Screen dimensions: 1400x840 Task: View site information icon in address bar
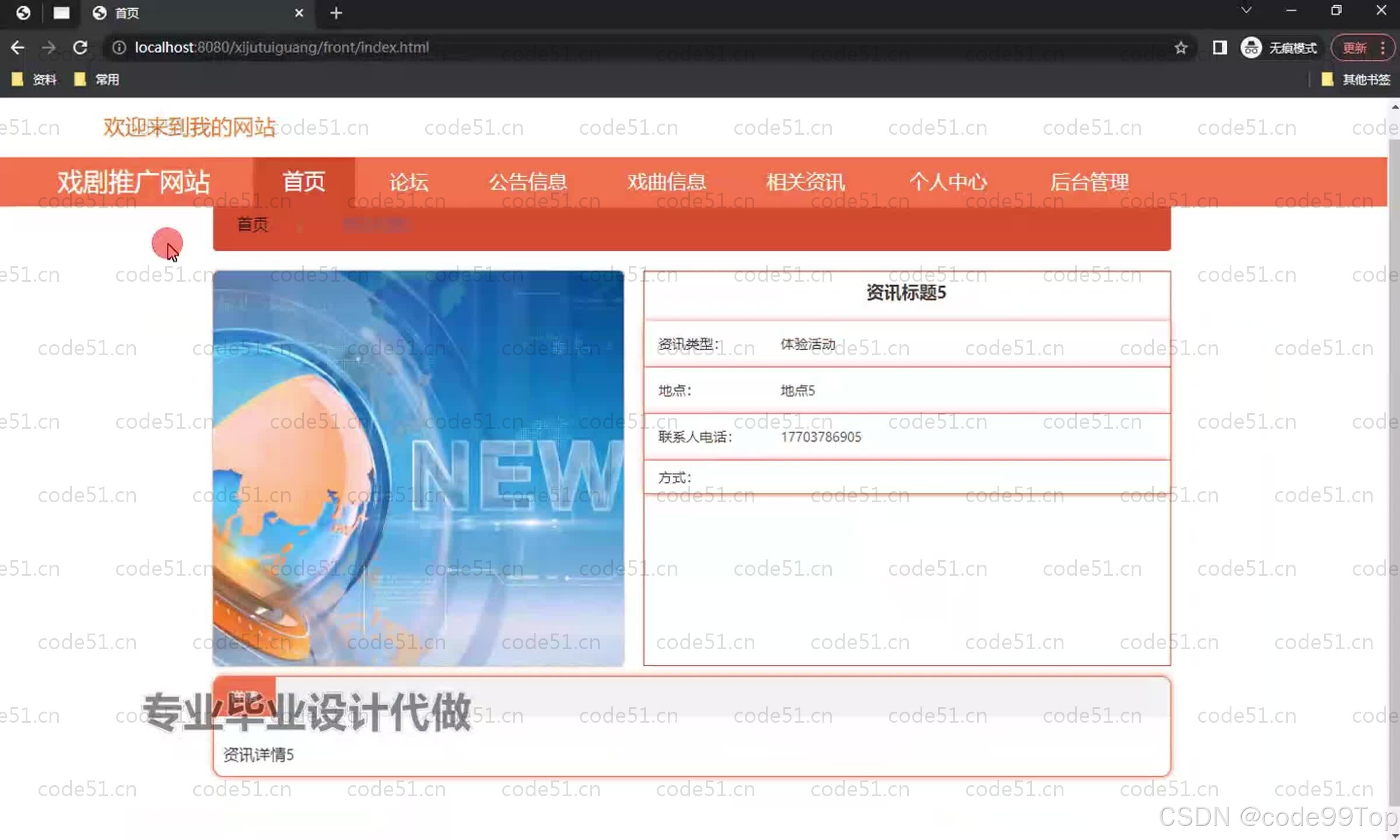[119, 47]
